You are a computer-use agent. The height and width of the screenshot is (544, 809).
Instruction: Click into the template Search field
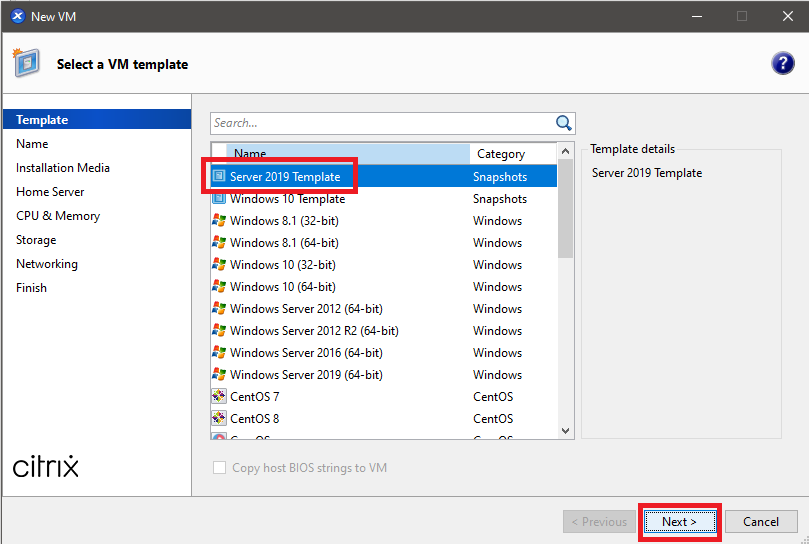pos(380,123)
